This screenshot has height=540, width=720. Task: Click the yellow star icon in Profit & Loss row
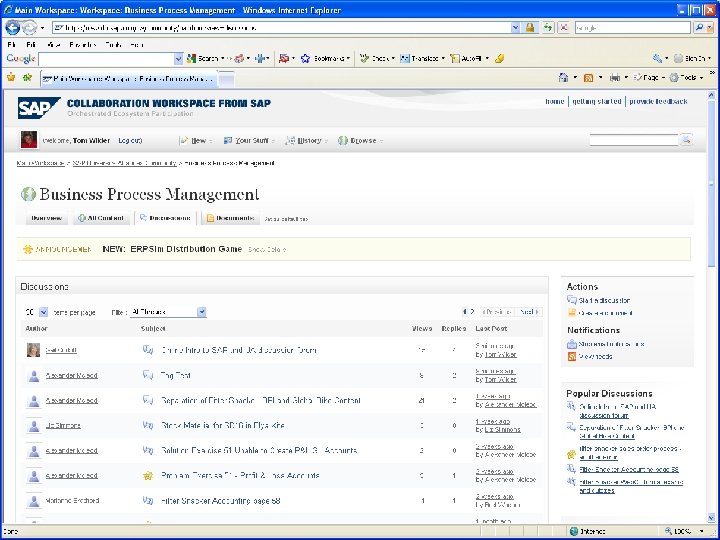tap(147, 476)
